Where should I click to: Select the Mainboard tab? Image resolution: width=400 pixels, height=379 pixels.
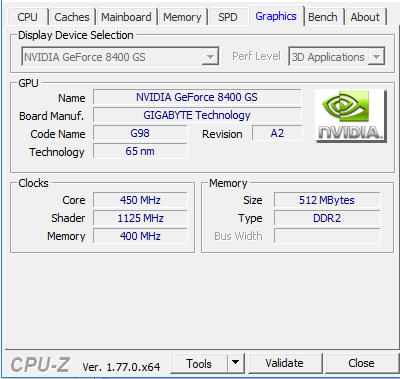click(x=126, y=17)
